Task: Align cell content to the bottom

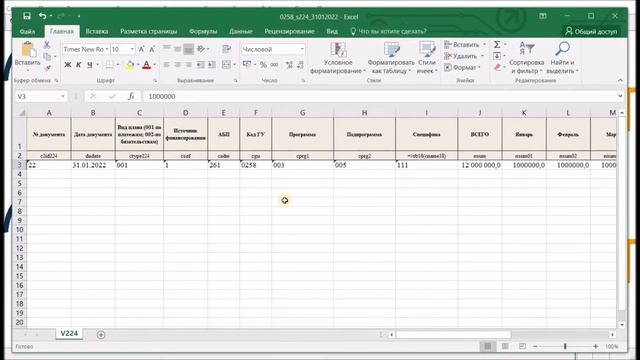Action: [x=188, y=49]
